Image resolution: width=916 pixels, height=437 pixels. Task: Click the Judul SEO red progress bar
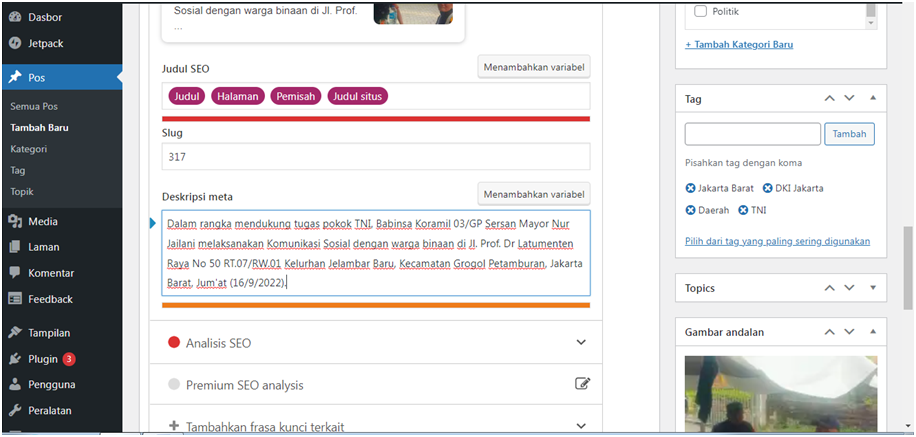pyautogui.click(x=376, y=119)
